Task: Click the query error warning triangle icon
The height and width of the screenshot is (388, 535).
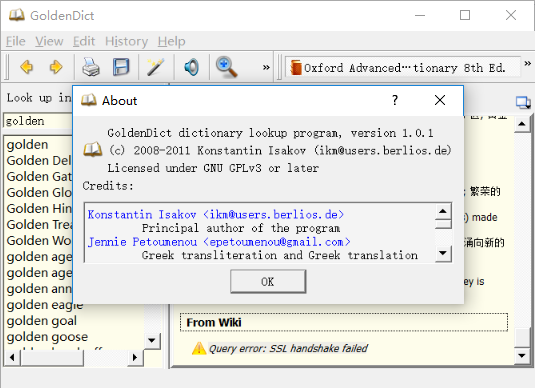Action: pos(199,348)
